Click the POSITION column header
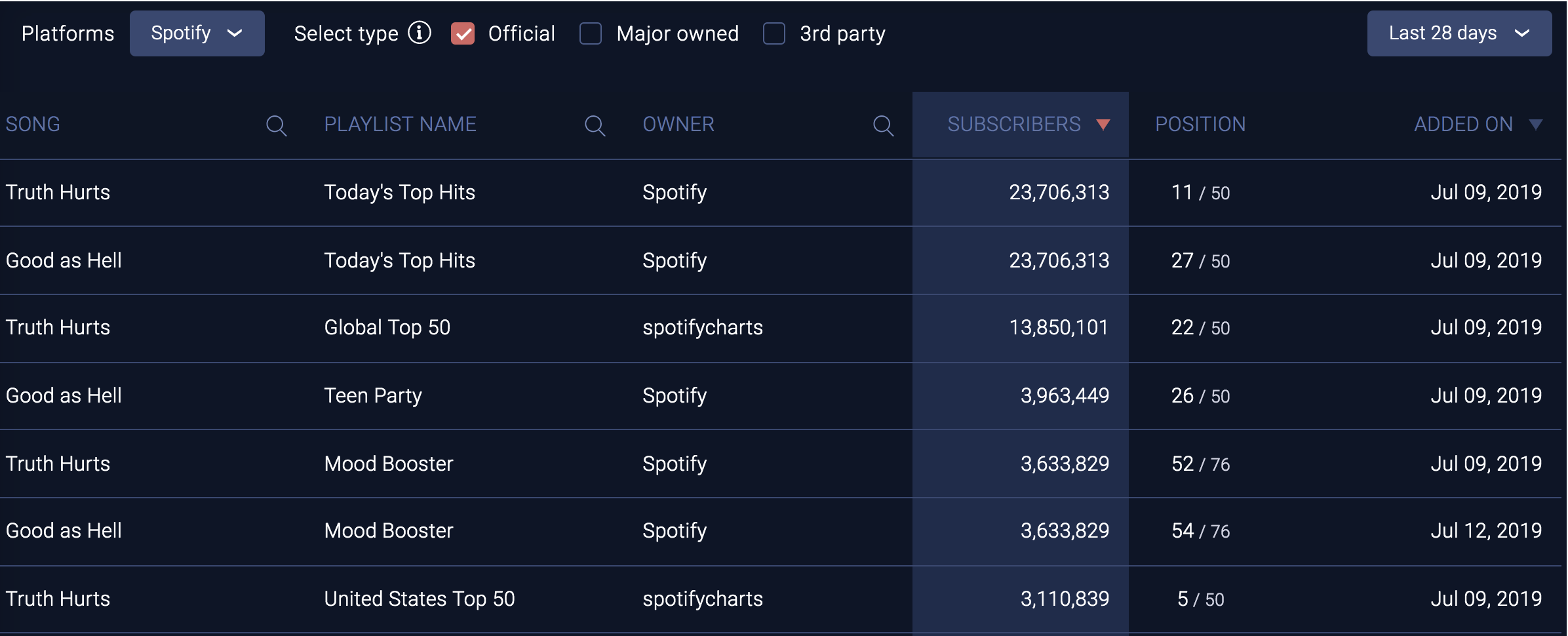 [x=1200, y=124]
